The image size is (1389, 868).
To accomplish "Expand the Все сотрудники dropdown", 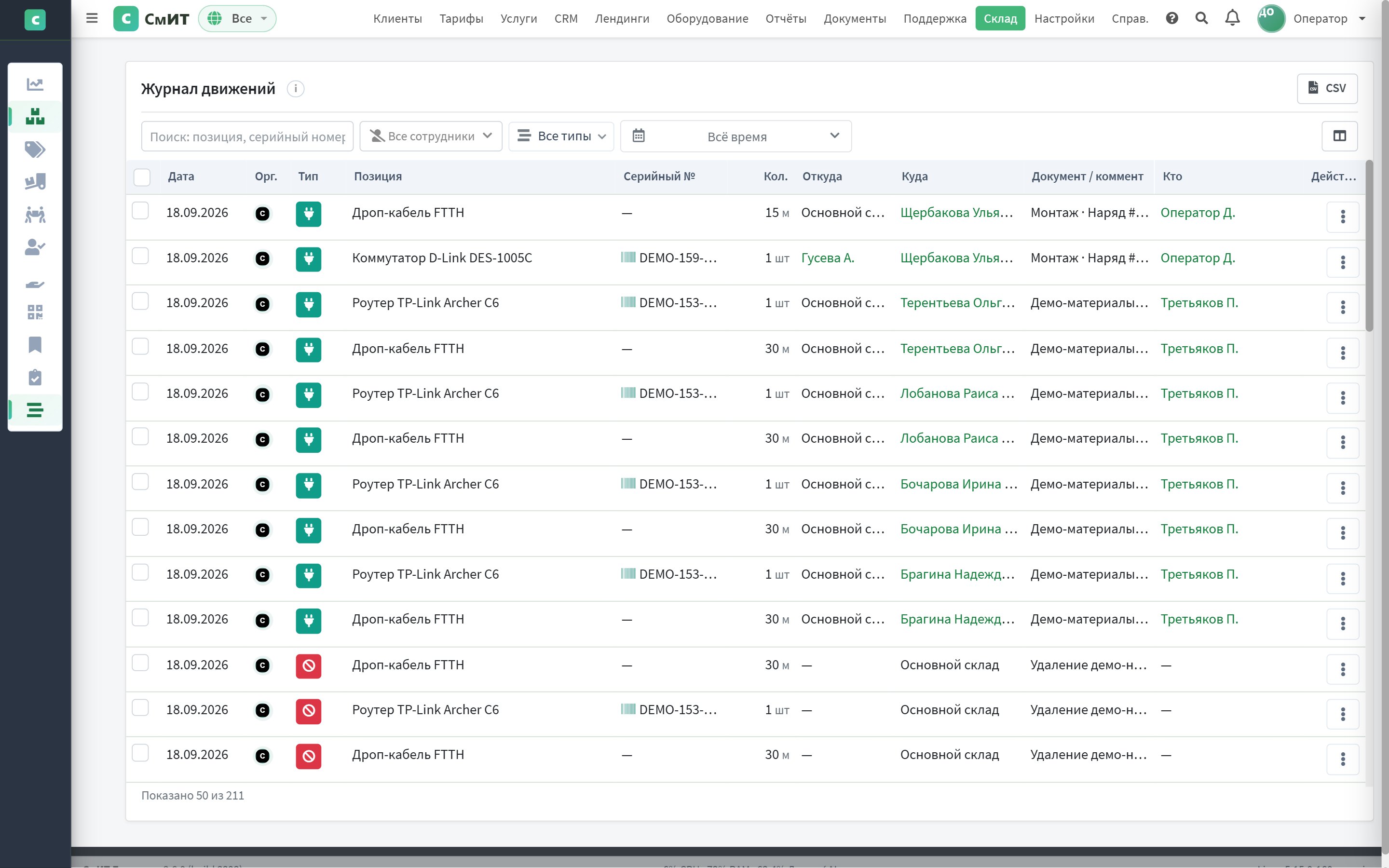I will 431,136.
